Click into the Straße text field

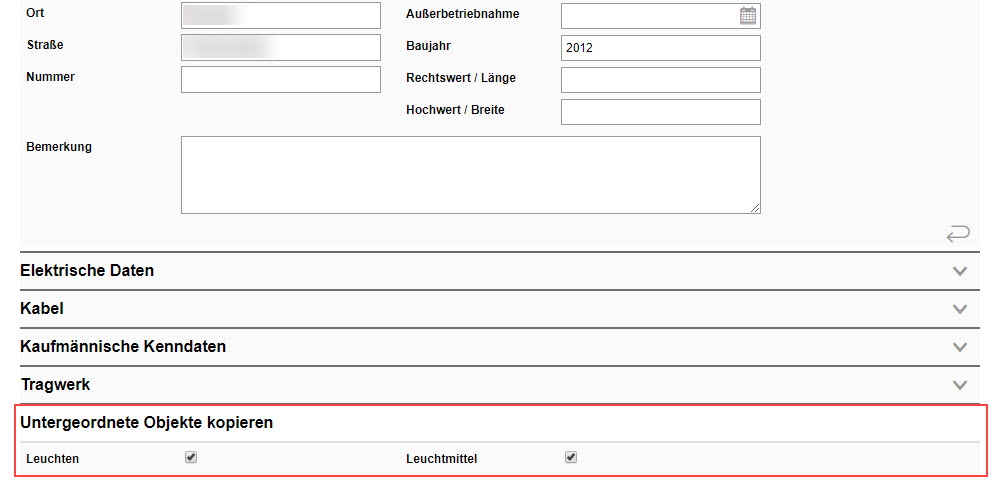281,48
